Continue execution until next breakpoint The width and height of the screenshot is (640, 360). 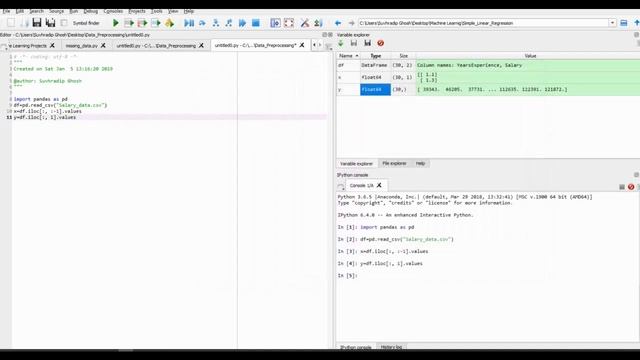pos(242,23)
